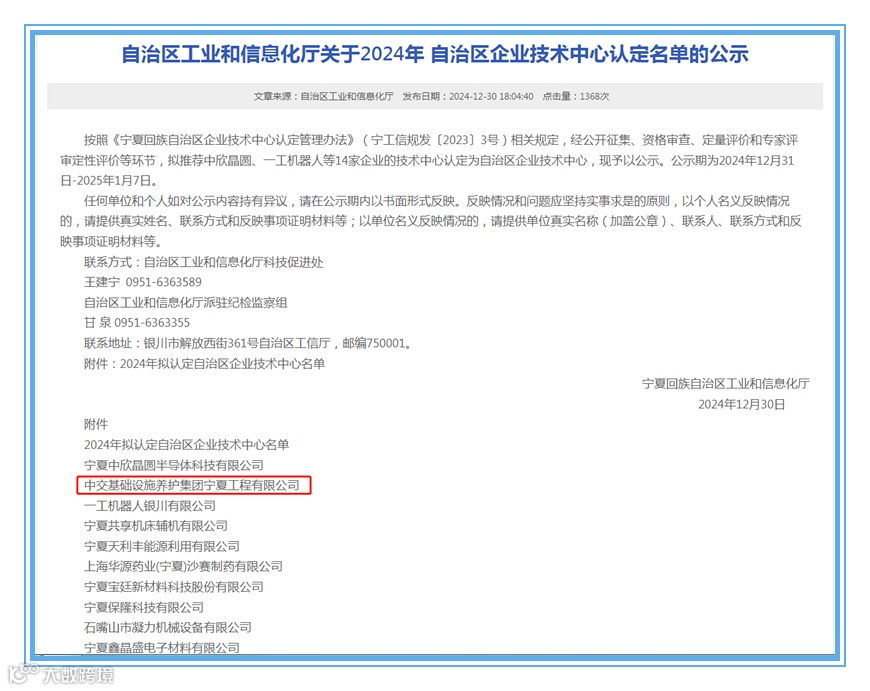The height and width of the screenshot is (691, 870).
Task: Select 宁夏共享机床辅机有限公司 in the list
Action: click(x=156, y=526)
